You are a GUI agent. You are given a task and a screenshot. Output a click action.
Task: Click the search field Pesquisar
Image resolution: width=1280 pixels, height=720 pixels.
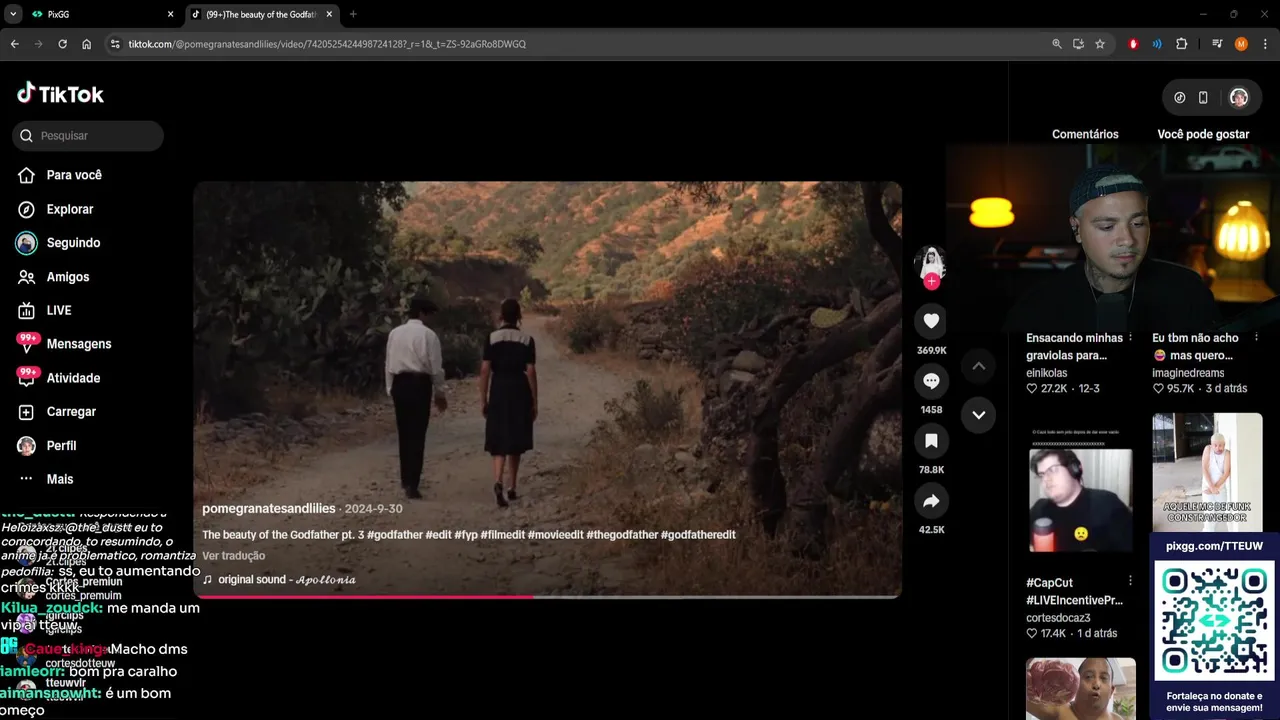pyautogui.click(x=88, y=135)
